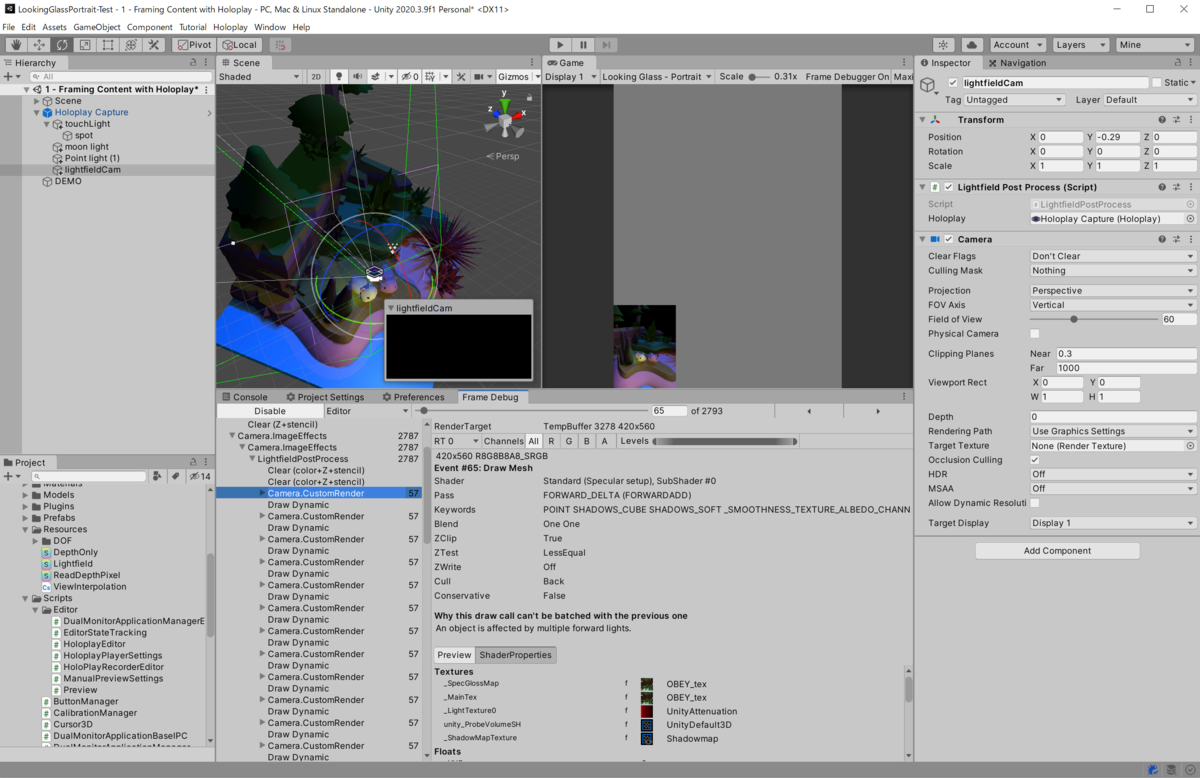Open the cloud services icon
The width and height of the screenshot is (1200, 778).
coord(972,45)
